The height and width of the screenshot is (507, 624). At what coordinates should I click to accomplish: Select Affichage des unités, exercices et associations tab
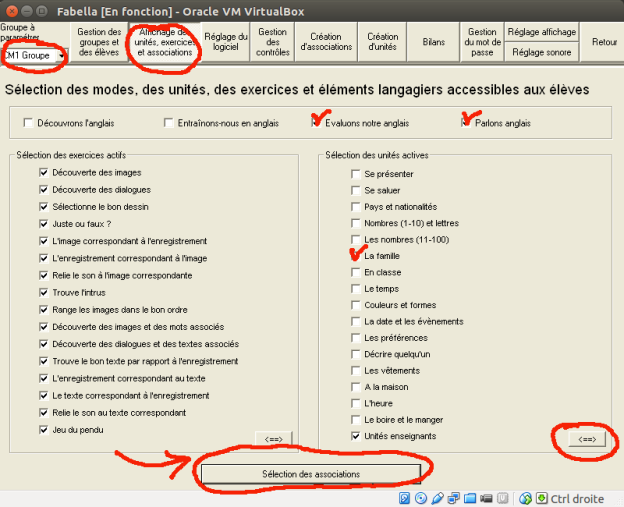165,42
